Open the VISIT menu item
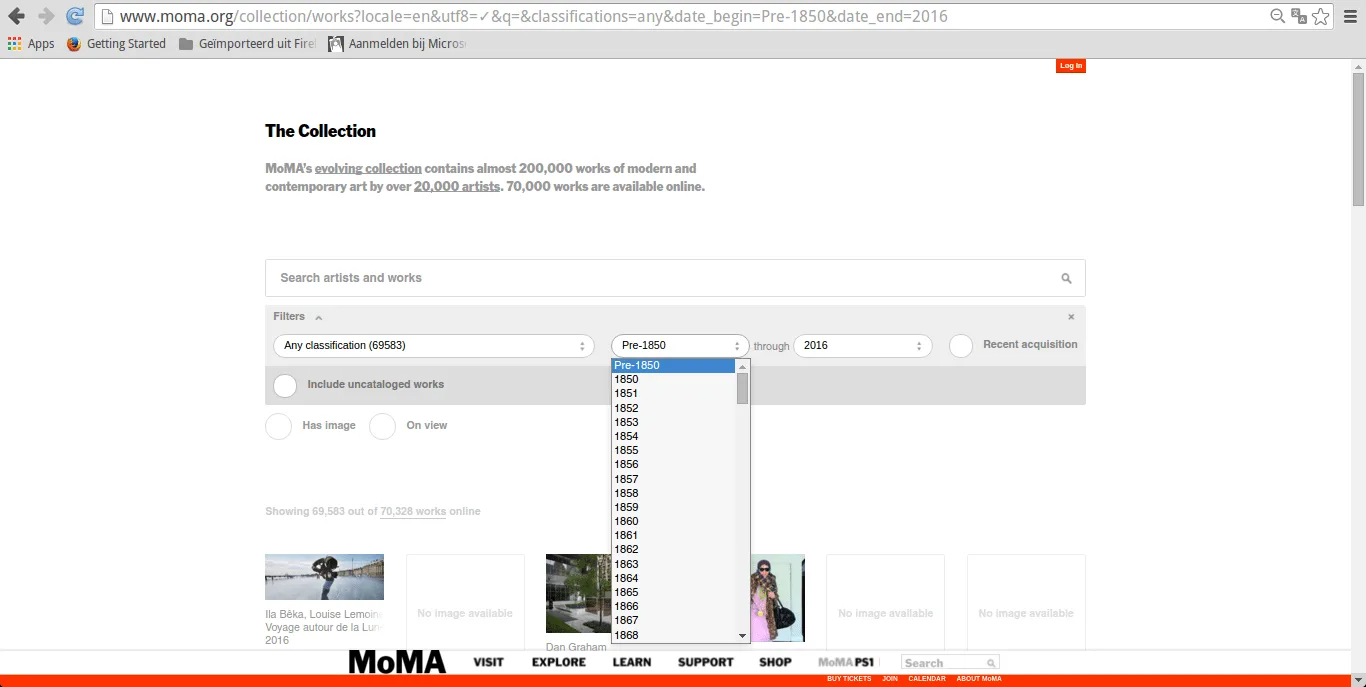 pos(489,662)
